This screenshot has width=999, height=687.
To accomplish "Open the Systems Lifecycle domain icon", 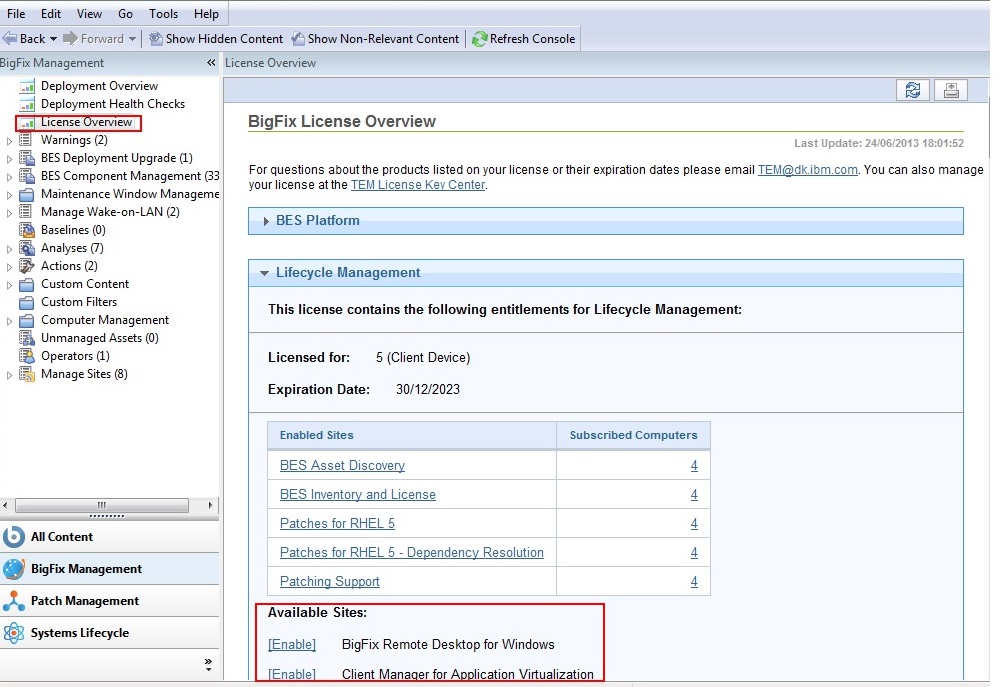I will click(x=14, y=633).
